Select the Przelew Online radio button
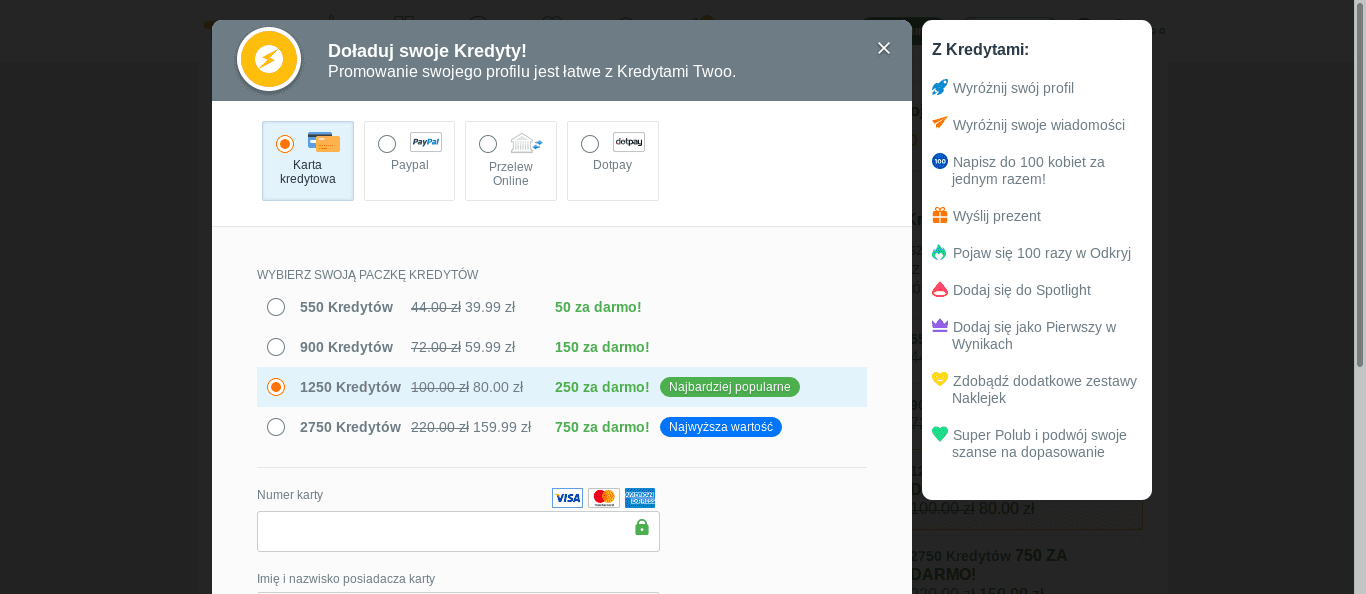 click(x=488, y=144)
